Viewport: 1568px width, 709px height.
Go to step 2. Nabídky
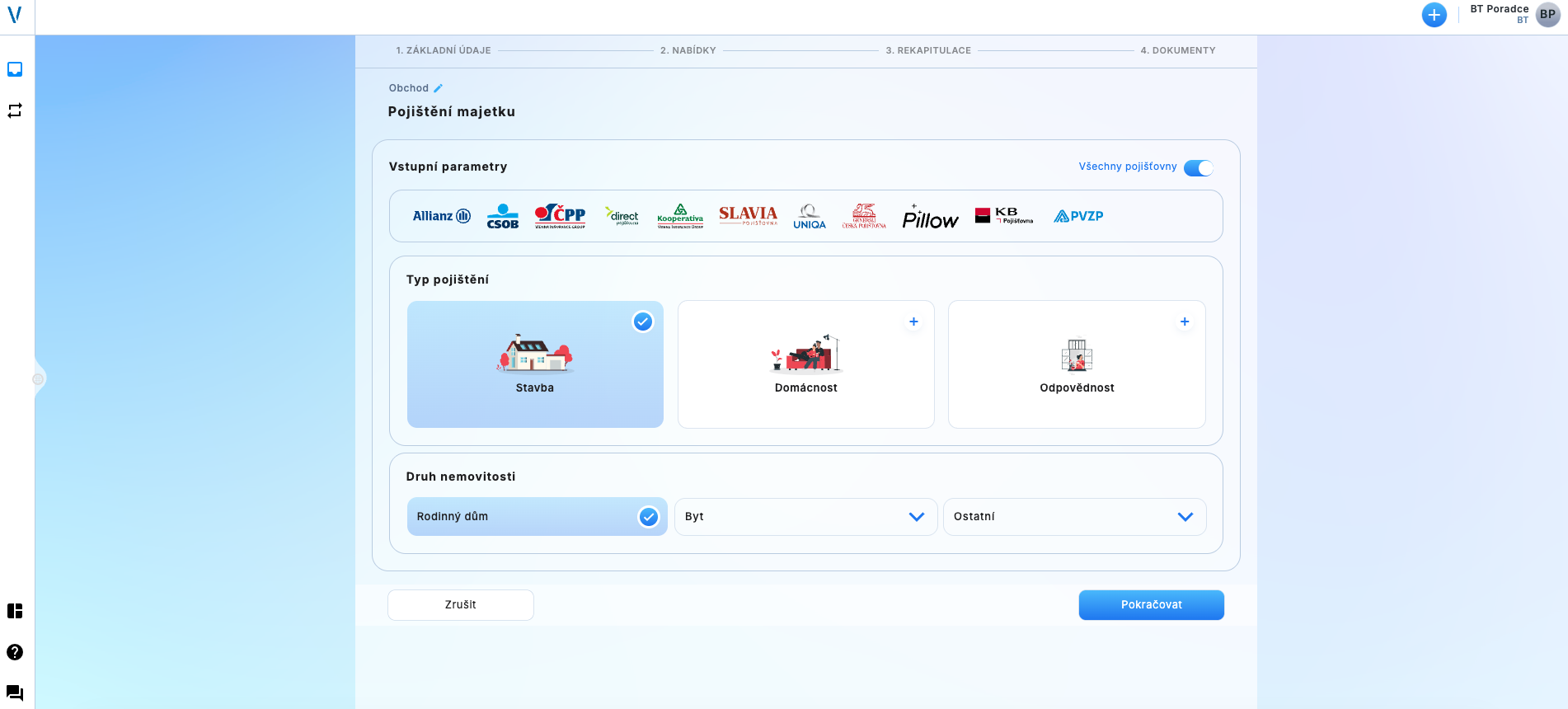[x=688, y=50]
